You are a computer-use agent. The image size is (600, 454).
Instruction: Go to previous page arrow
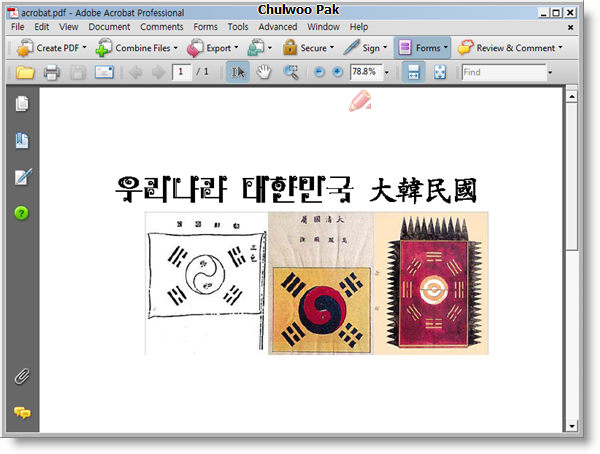tap(135, 72)
